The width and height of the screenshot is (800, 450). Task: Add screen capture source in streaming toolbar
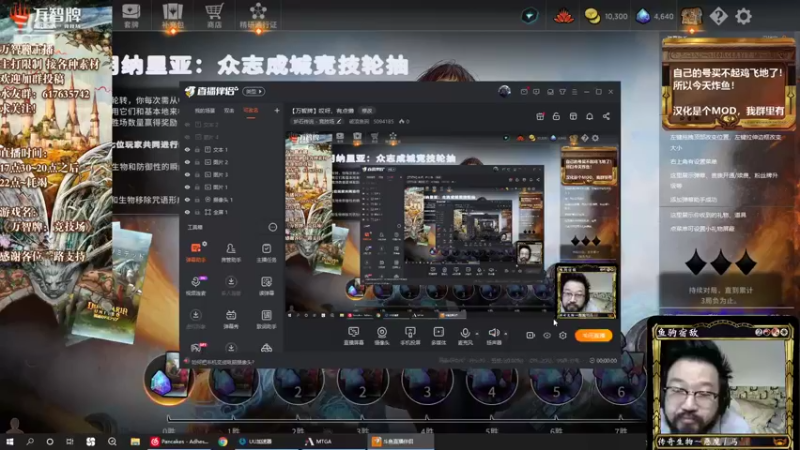click(353, 336)
